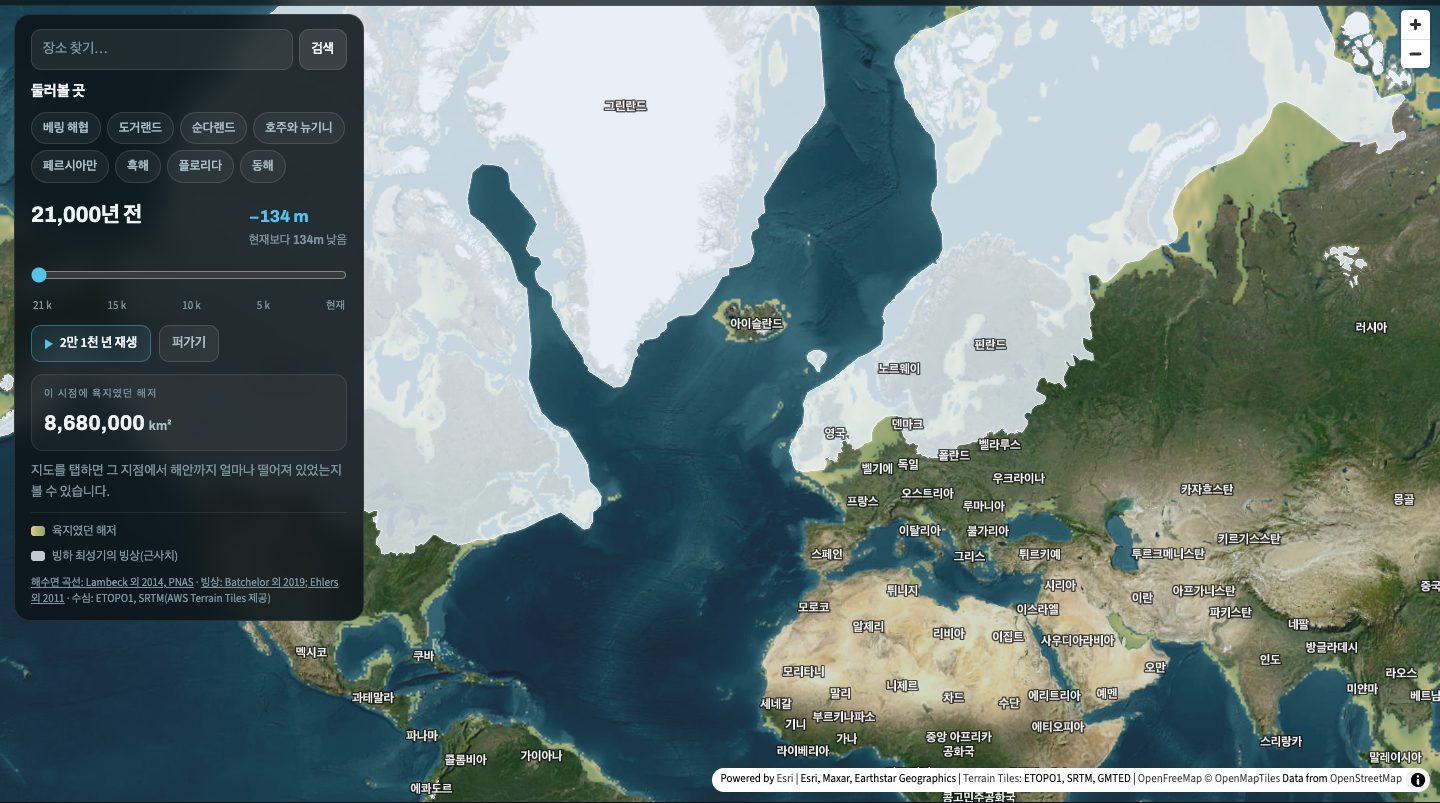Image resolution: width=1440 pixels, height=803 pixels.
Task: Click the 퍼가기 share button
Action: coord(189,343)
